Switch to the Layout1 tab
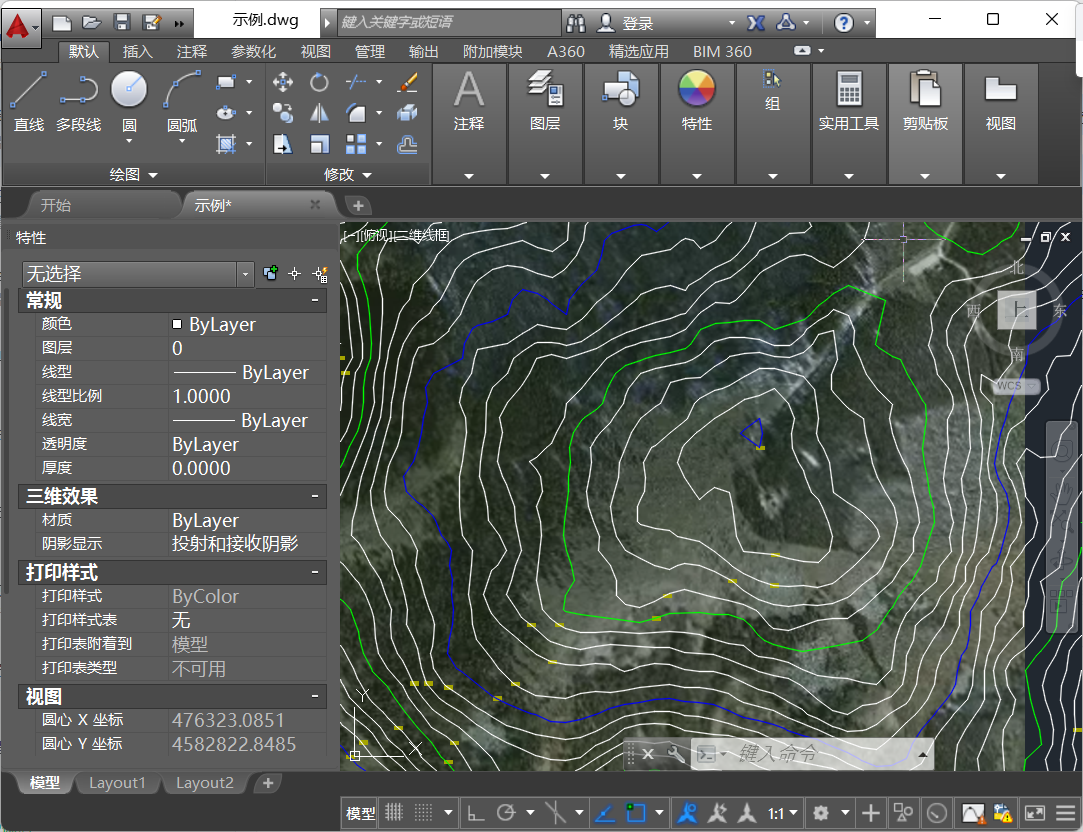Viewport: 1083px width, 832px height. point(117,783)
